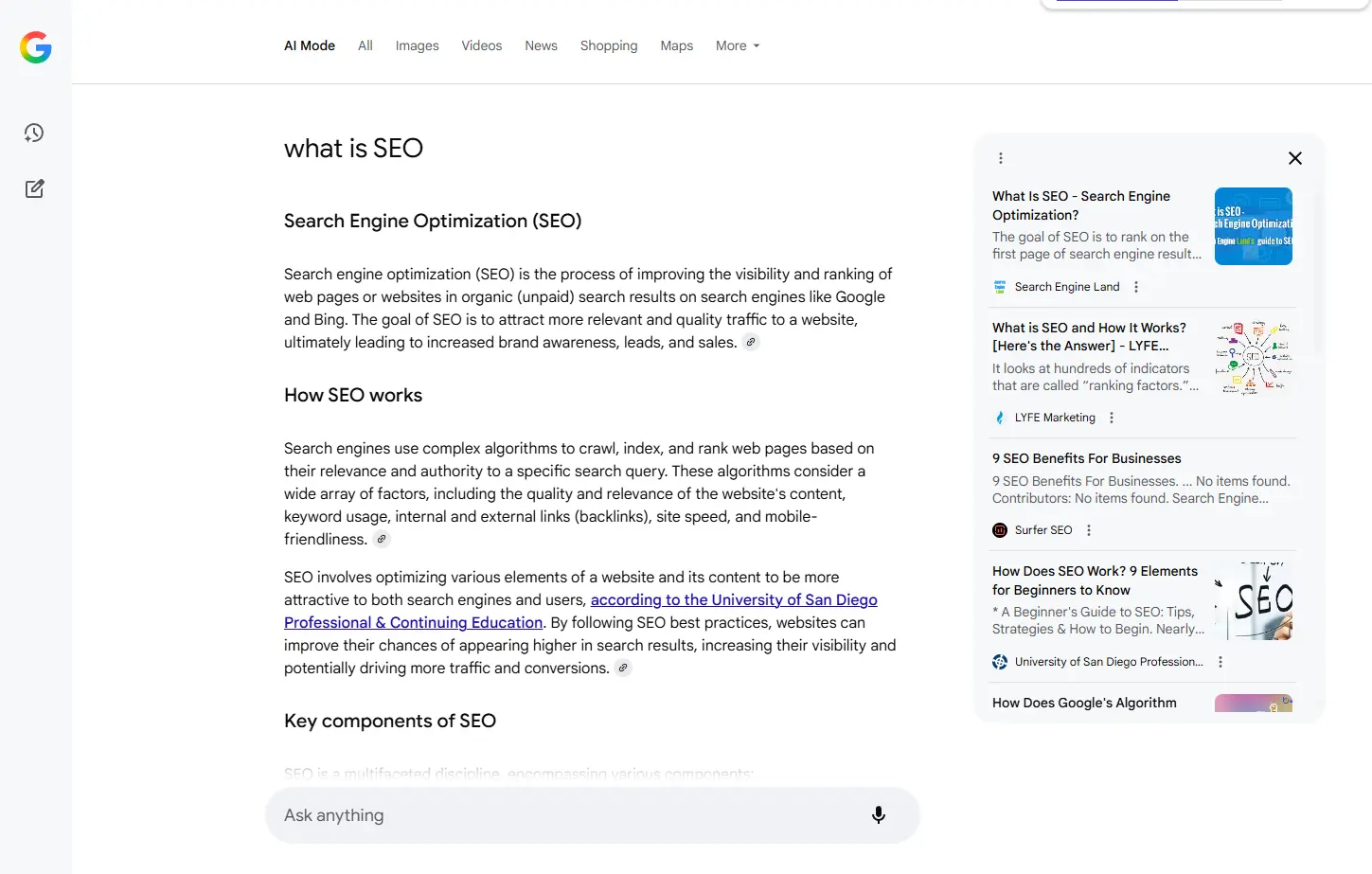Open AI Mode history icon
1372x874 pixels.
(34, 133)
